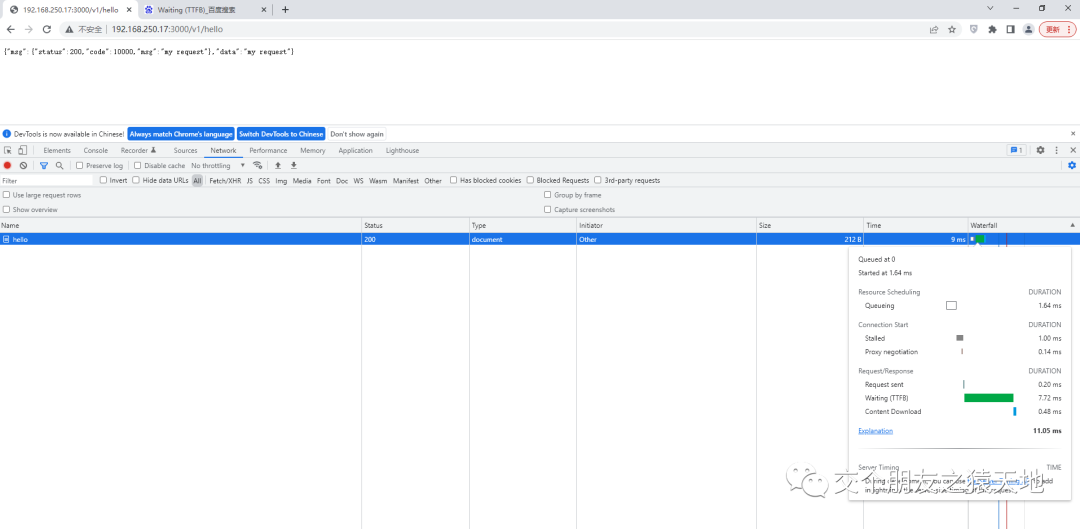The width and height of the screenshot is (1080, 529).
Task: Open the Lighthouse tab
Action: [402, 150]
